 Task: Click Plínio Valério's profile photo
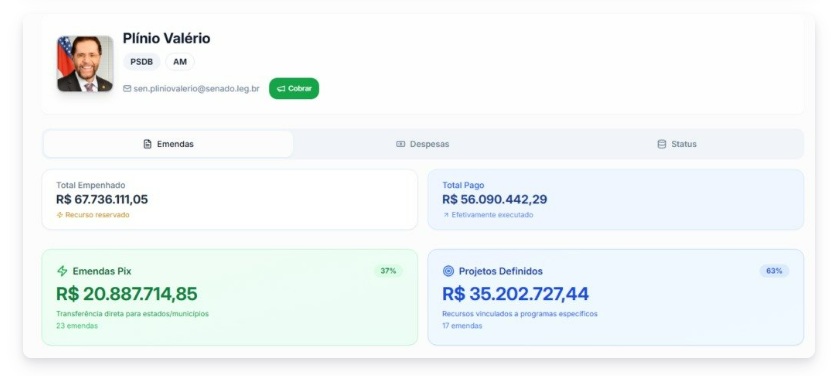click(86, 64)
